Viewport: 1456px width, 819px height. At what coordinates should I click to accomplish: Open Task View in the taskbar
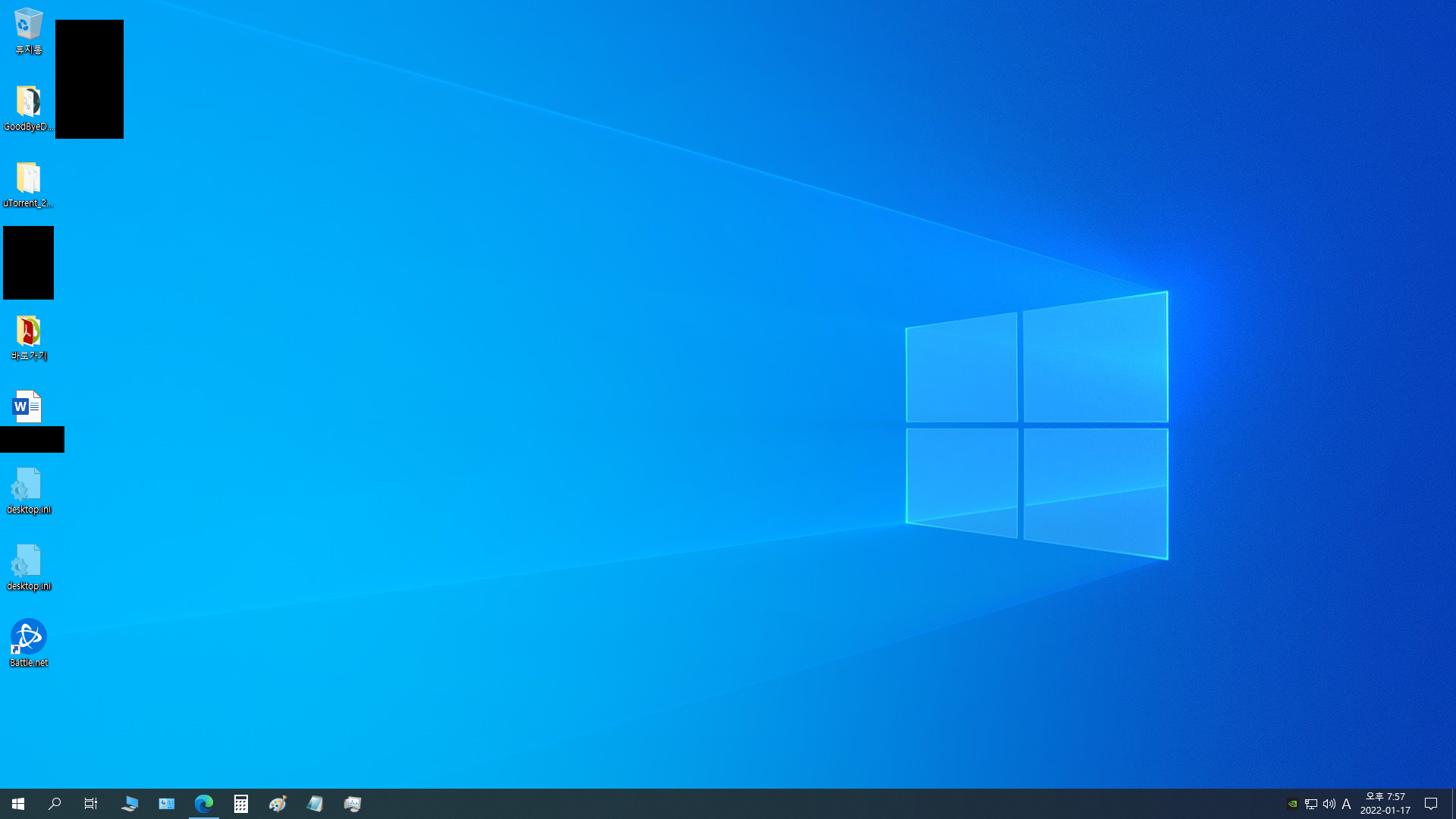pos(91,804)
